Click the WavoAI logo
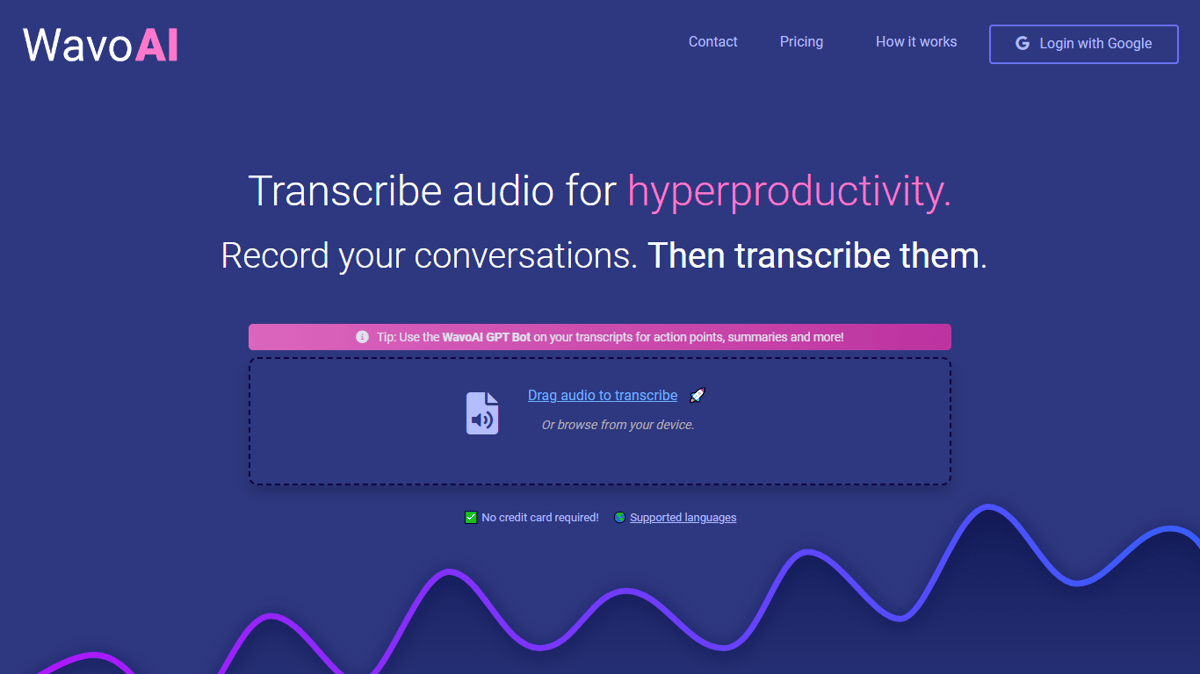Image resolution: width=1200 pixels, height=674 pixels. [101, 44]
